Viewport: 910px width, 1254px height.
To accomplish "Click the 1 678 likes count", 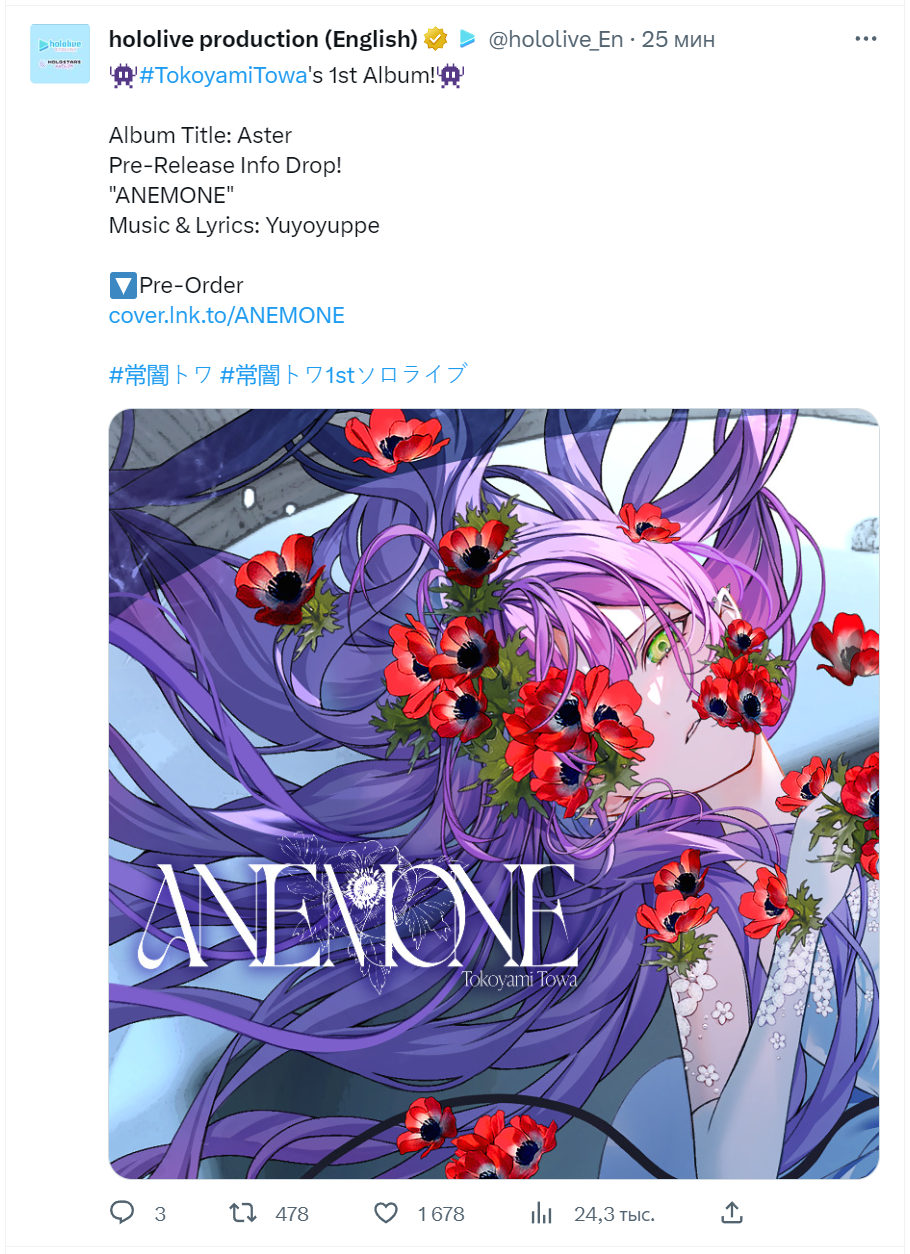I will (x=441, y=1214).
